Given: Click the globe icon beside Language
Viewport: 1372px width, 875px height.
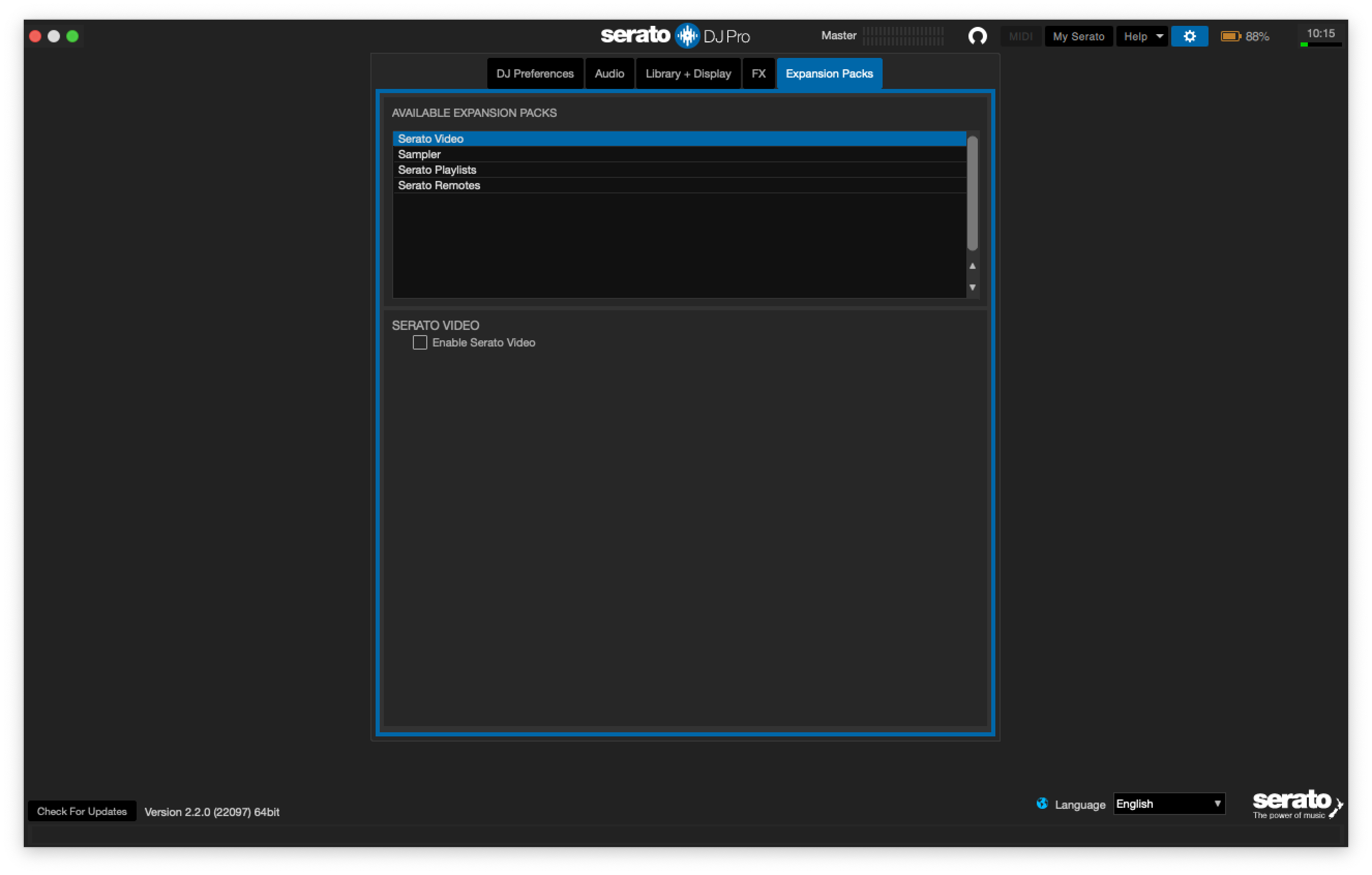Looking at the screenshot, I should 1041,803.
